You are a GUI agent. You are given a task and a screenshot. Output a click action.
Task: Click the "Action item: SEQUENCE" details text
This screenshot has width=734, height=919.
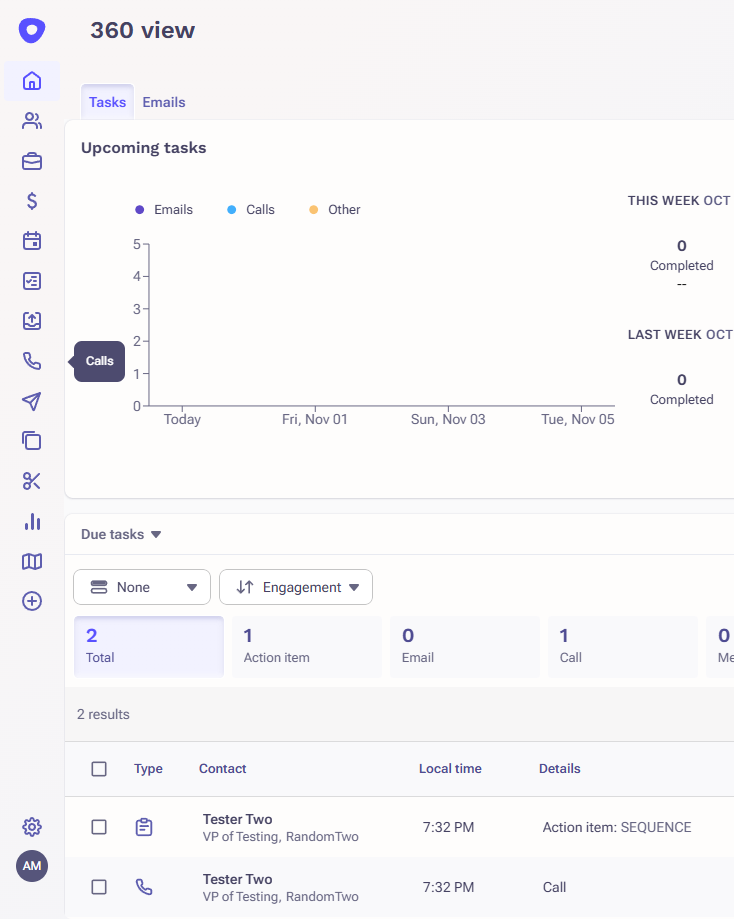pyautogui.click(x=617, y=827)
